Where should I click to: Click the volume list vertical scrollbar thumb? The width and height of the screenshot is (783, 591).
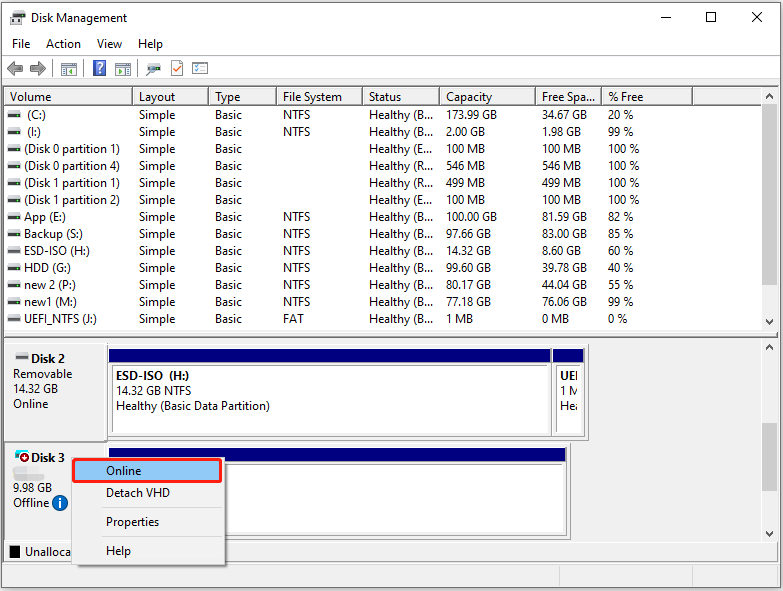point(770,195)
